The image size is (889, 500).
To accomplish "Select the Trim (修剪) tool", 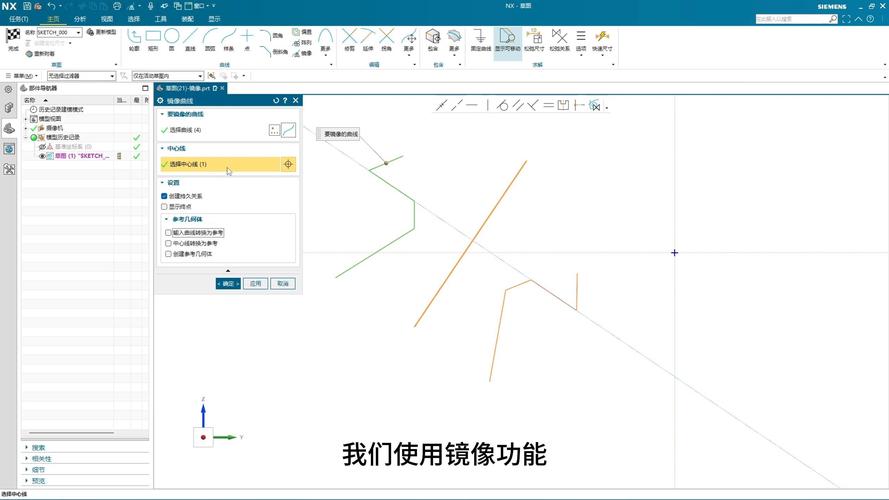I will [349, 39].
